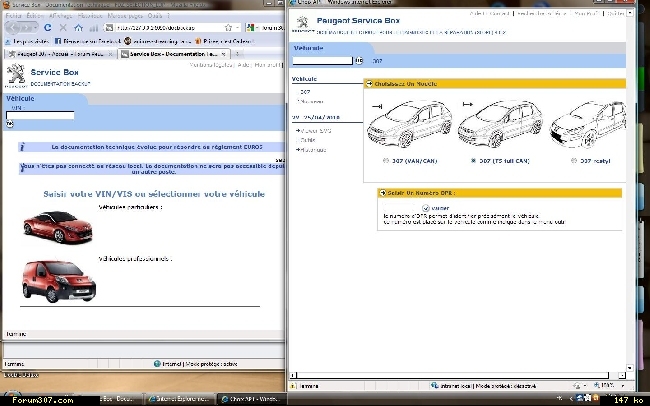Image resolution: width=650 pixels, height=406 pixels.
Task: Open a new Firefox tab with plus button
Action: (x=237, y=54)
